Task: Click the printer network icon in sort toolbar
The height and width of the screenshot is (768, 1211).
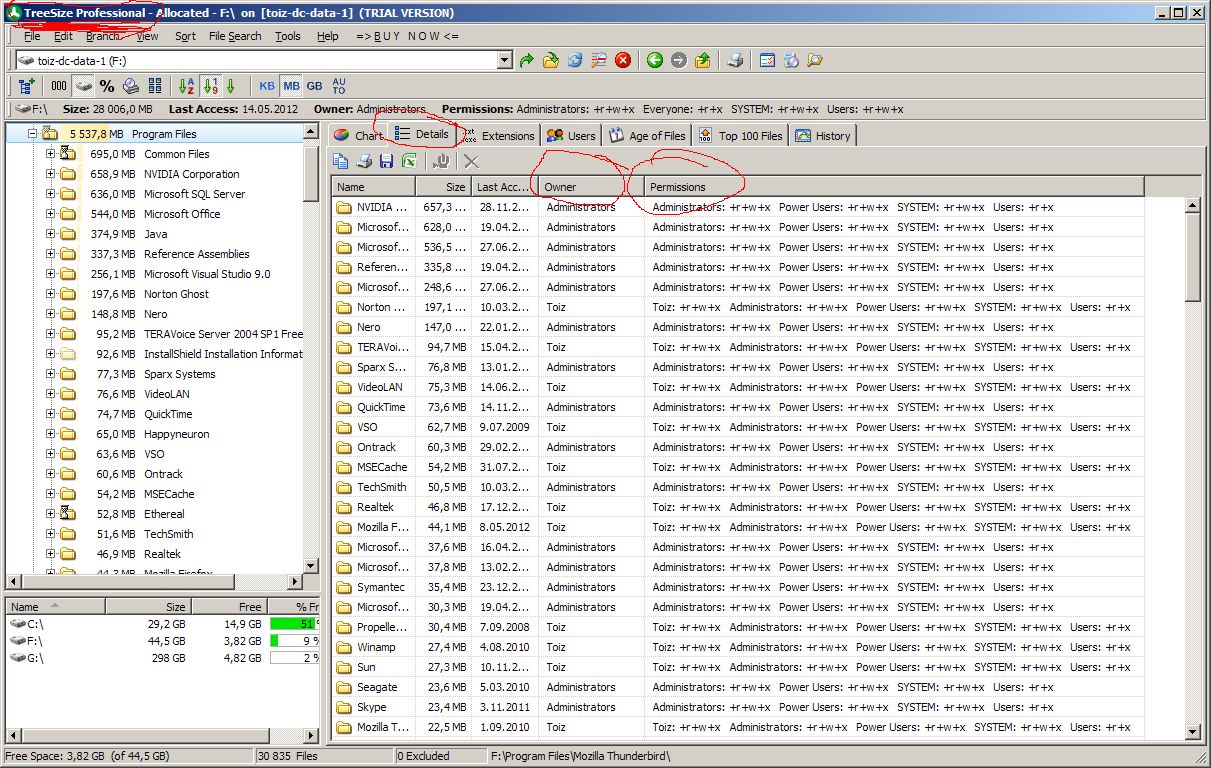Action: pyautogui.click(x=131, y=86)
